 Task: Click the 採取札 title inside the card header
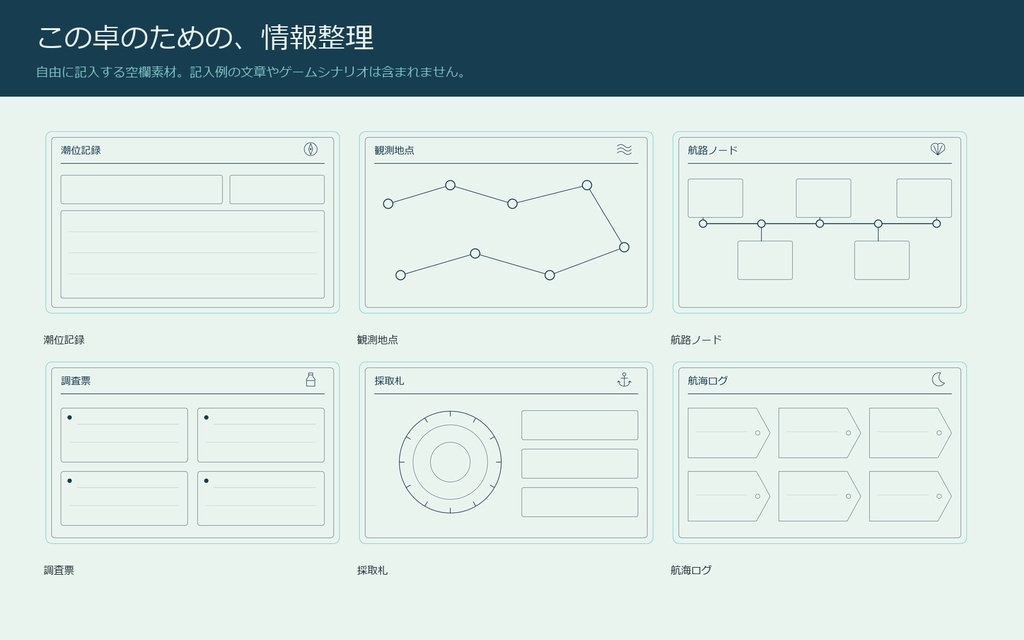389,381
